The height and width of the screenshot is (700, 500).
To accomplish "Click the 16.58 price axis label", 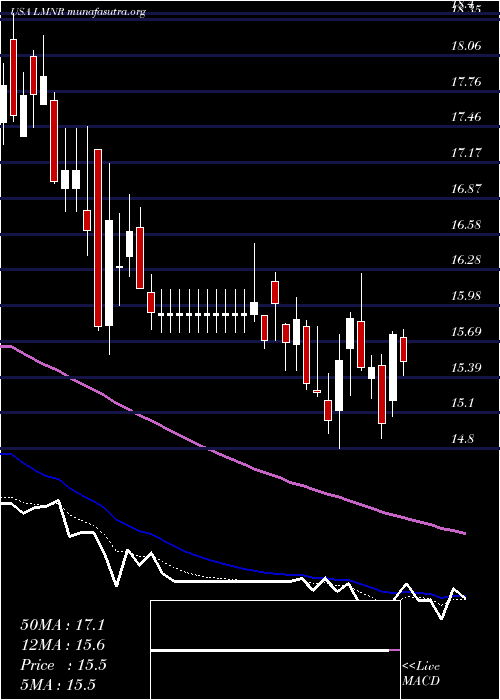I will [x=466, y=225].
